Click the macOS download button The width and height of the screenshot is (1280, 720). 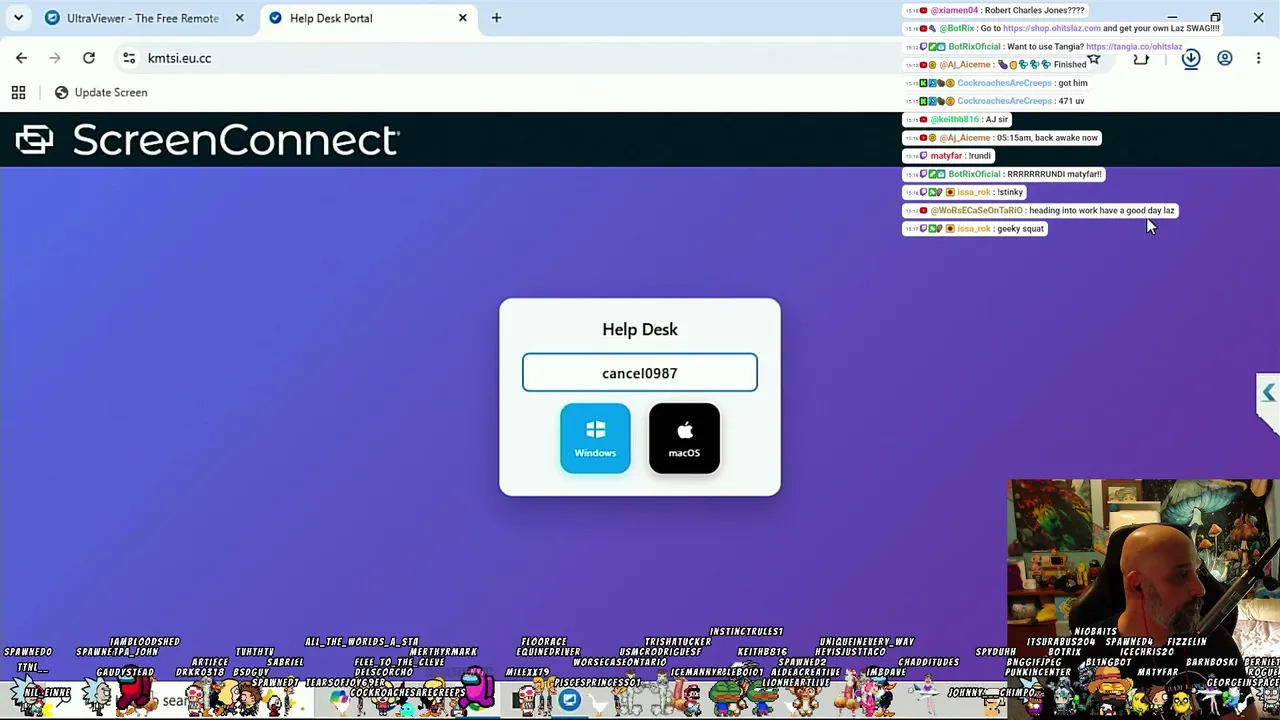coord(684,438)
